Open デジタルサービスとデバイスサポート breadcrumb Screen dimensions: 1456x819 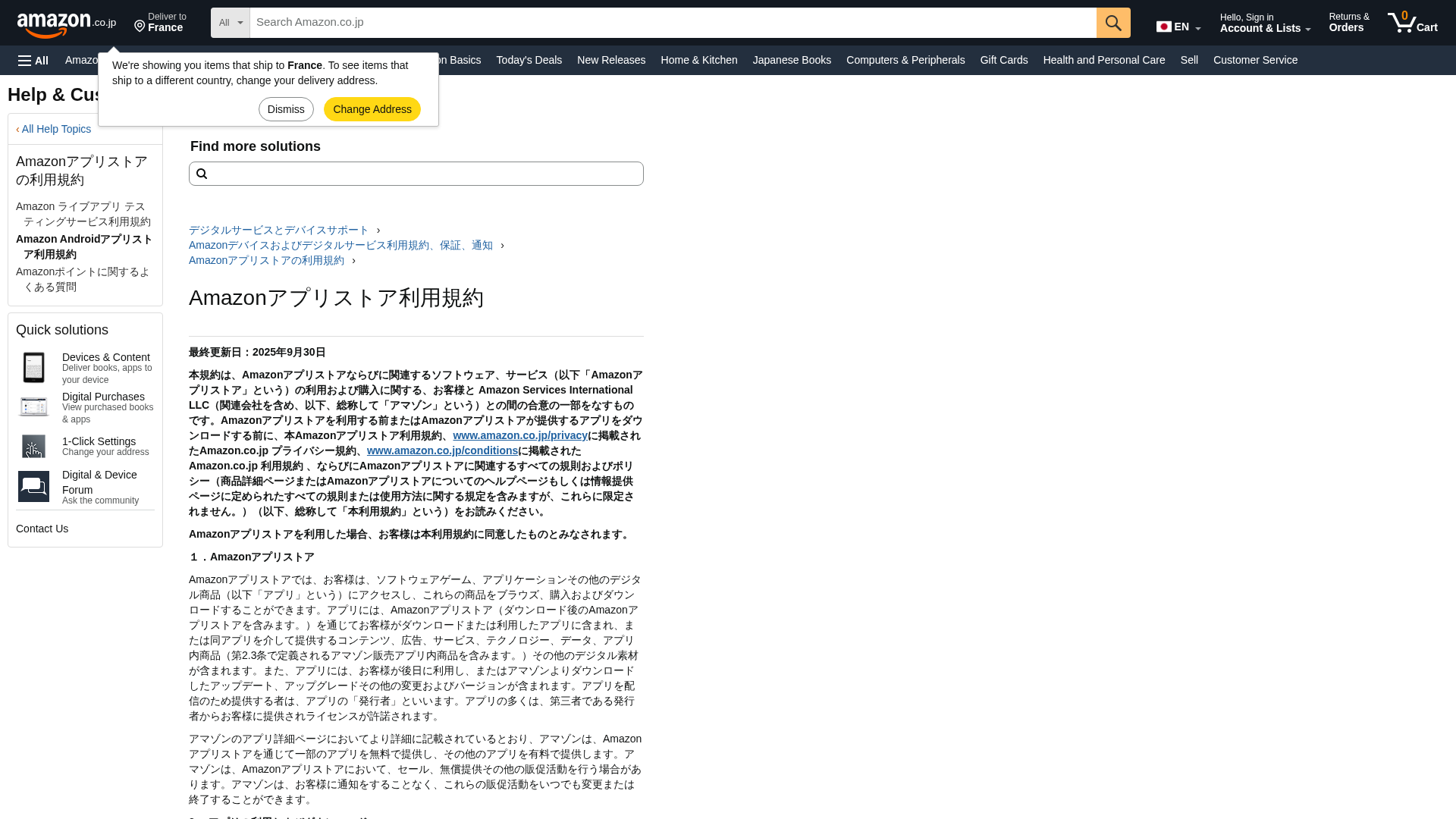(278, 230)
